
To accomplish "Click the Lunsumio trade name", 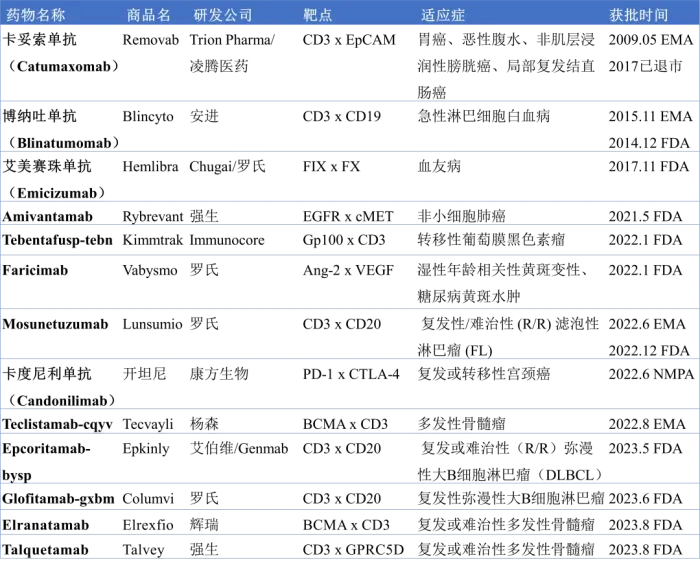I will (x=152, y=324).
